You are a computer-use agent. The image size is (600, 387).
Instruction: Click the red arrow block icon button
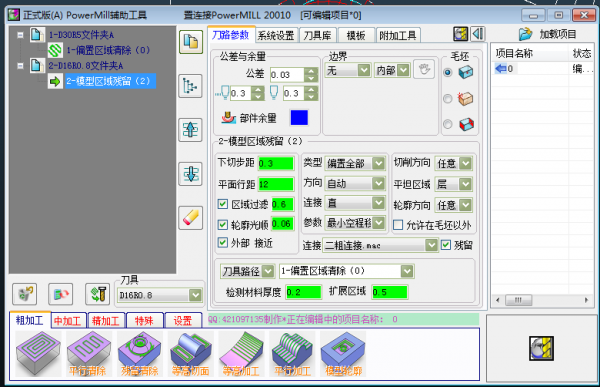tap(61, 294)
